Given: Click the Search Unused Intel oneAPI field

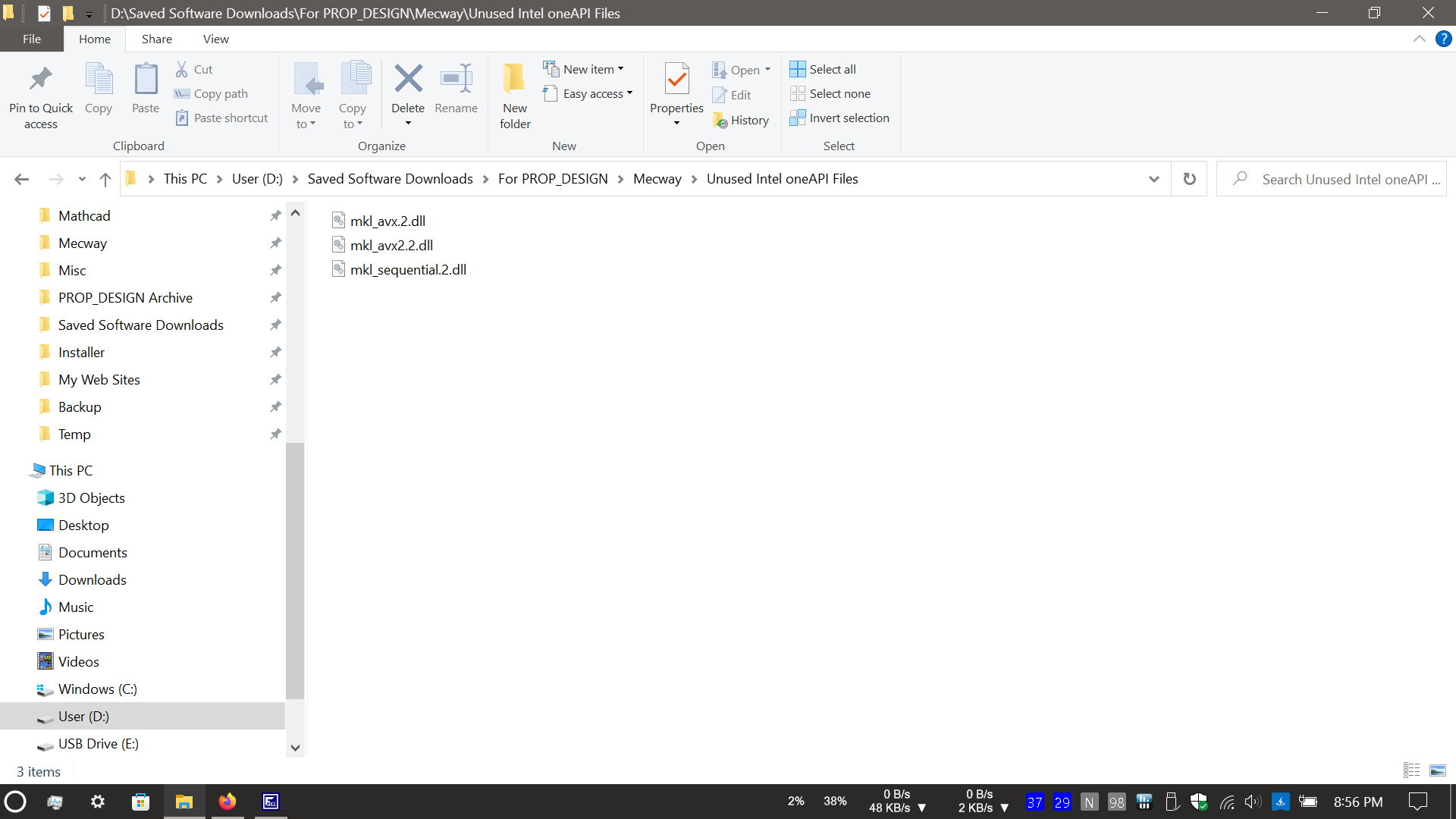Looking at the screenshot, I should pos(1332,179).
